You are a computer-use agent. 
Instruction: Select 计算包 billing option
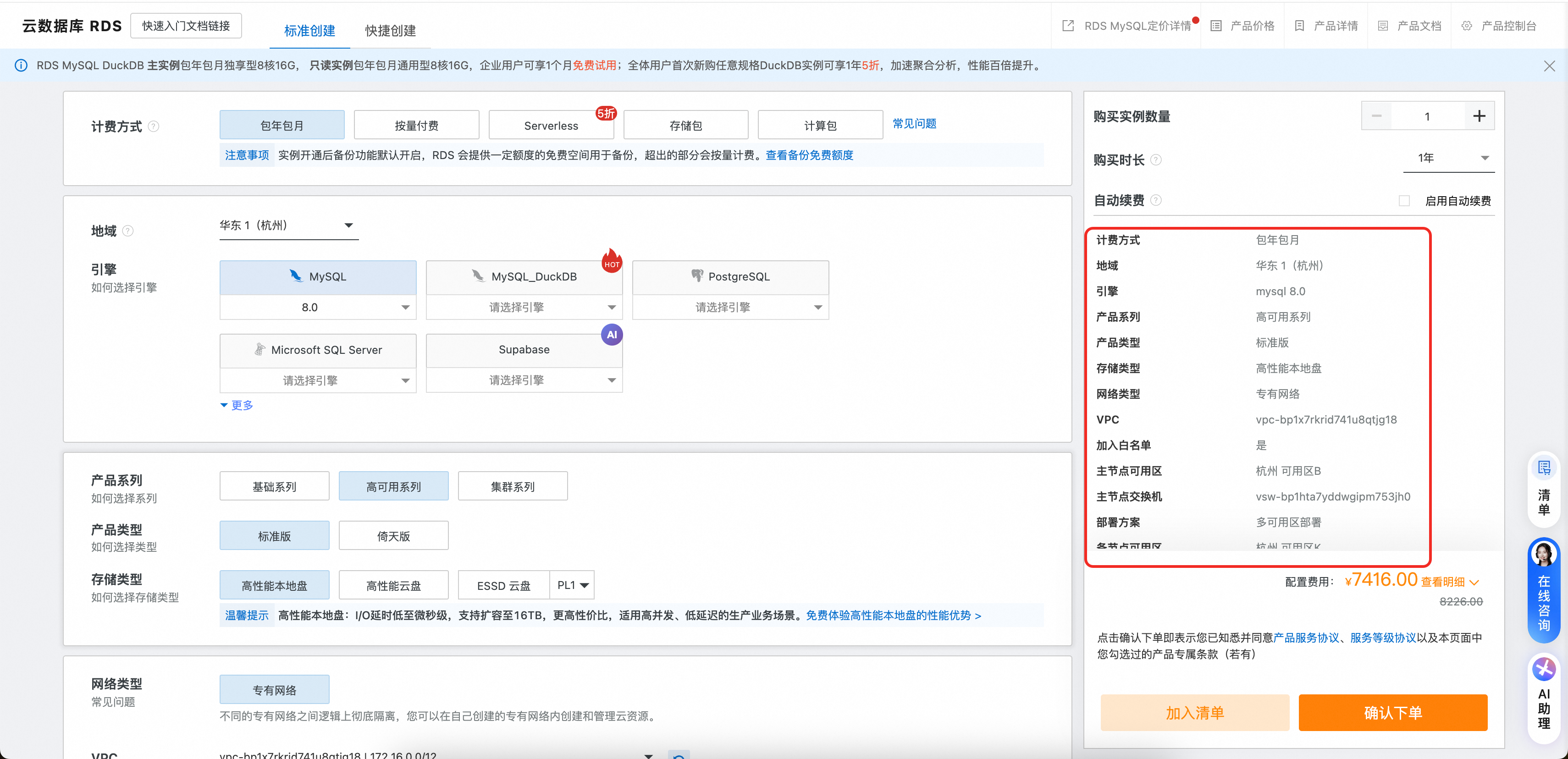821,126
